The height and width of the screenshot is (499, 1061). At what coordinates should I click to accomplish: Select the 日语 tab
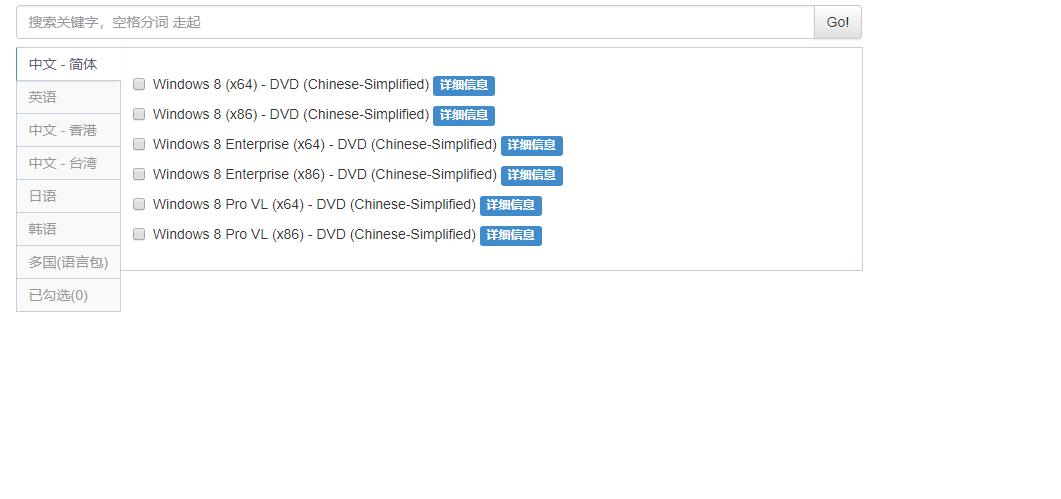(68, 196)
